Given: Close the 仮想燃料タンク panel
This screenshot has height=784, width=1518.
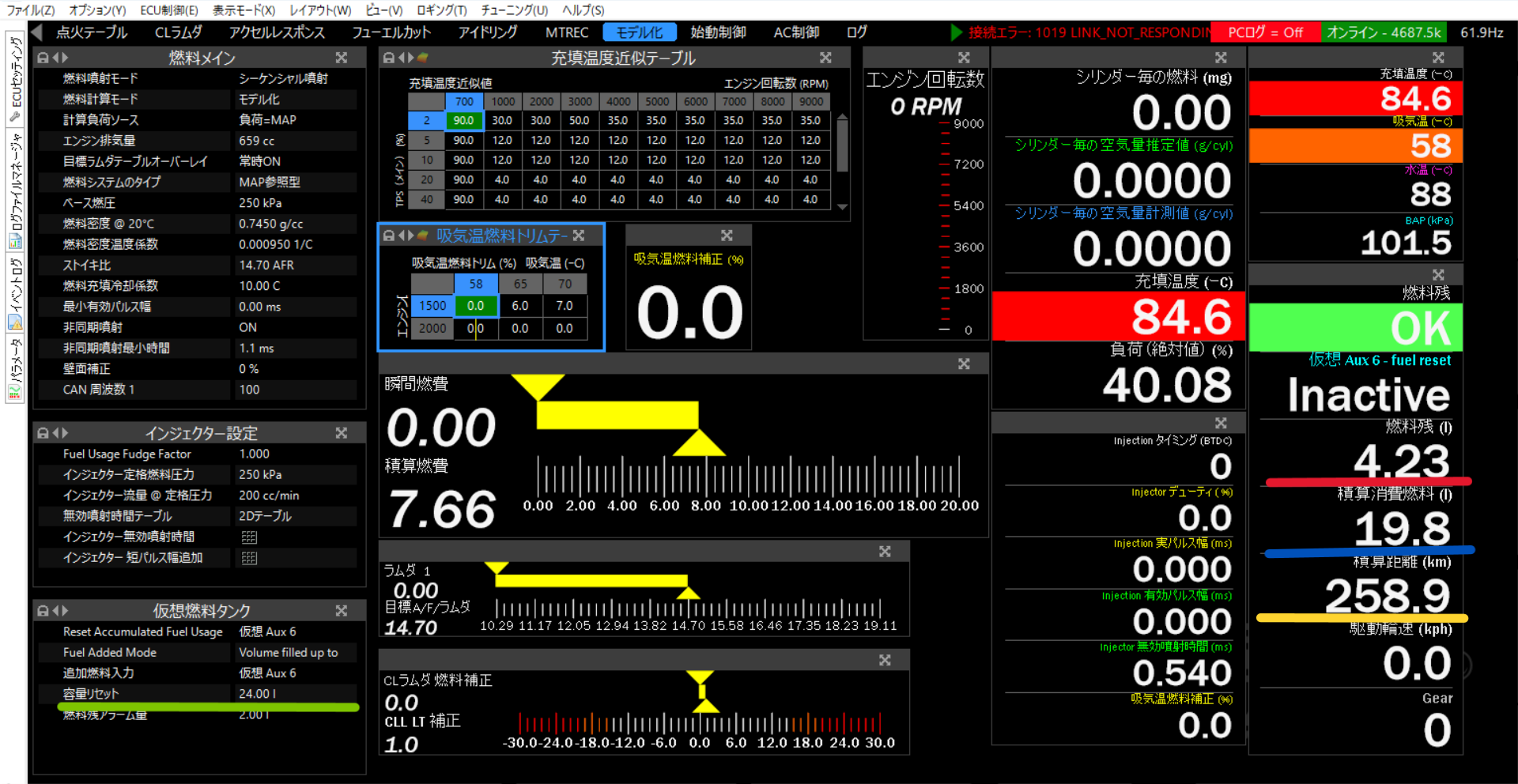Looking at the screenshot, I should (x=341, y=611).
